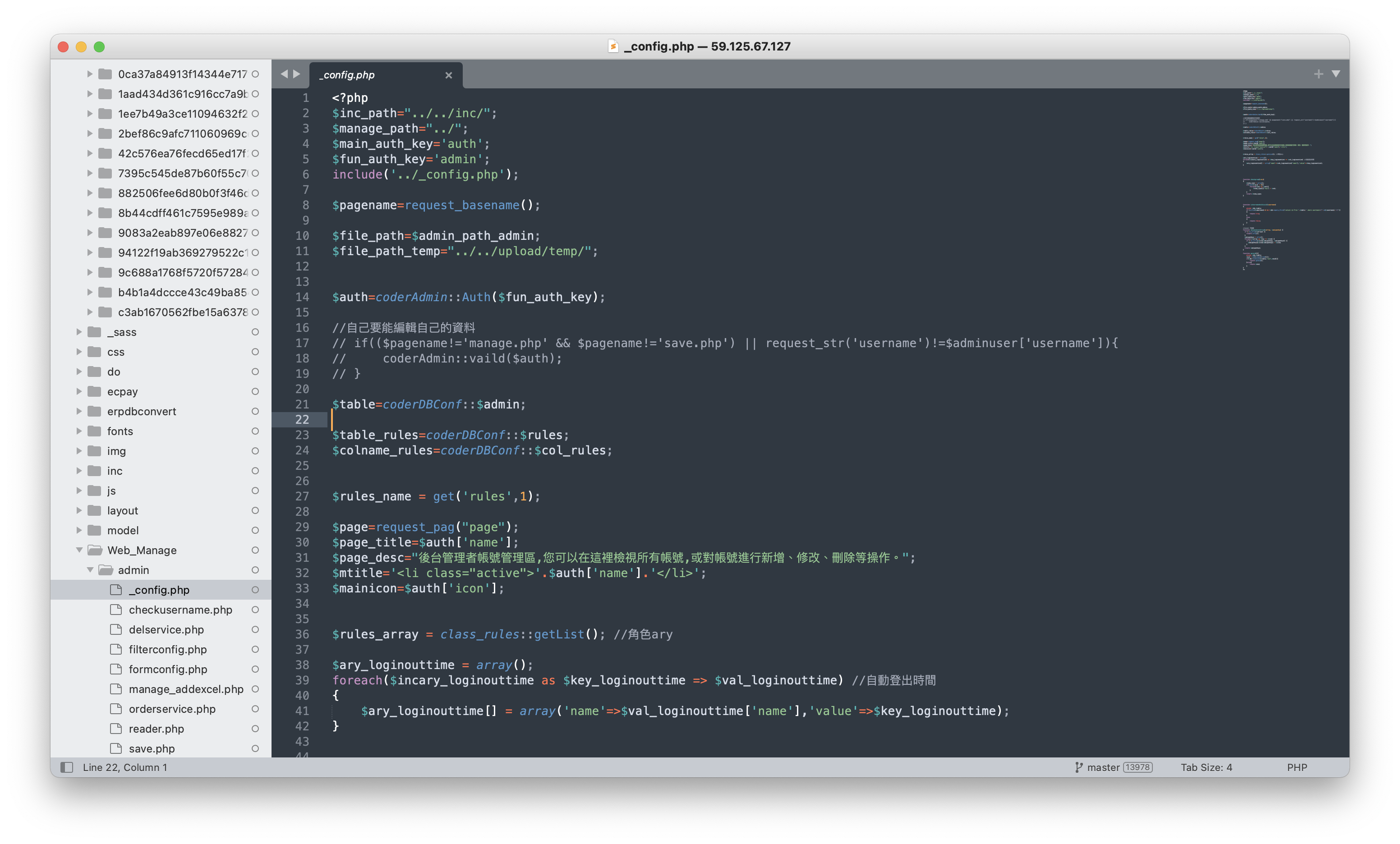Viewport: 1400px width, 844px height.
Task: Expand folder 0ca37a84913f14344e717
Action: click(90, 74)
